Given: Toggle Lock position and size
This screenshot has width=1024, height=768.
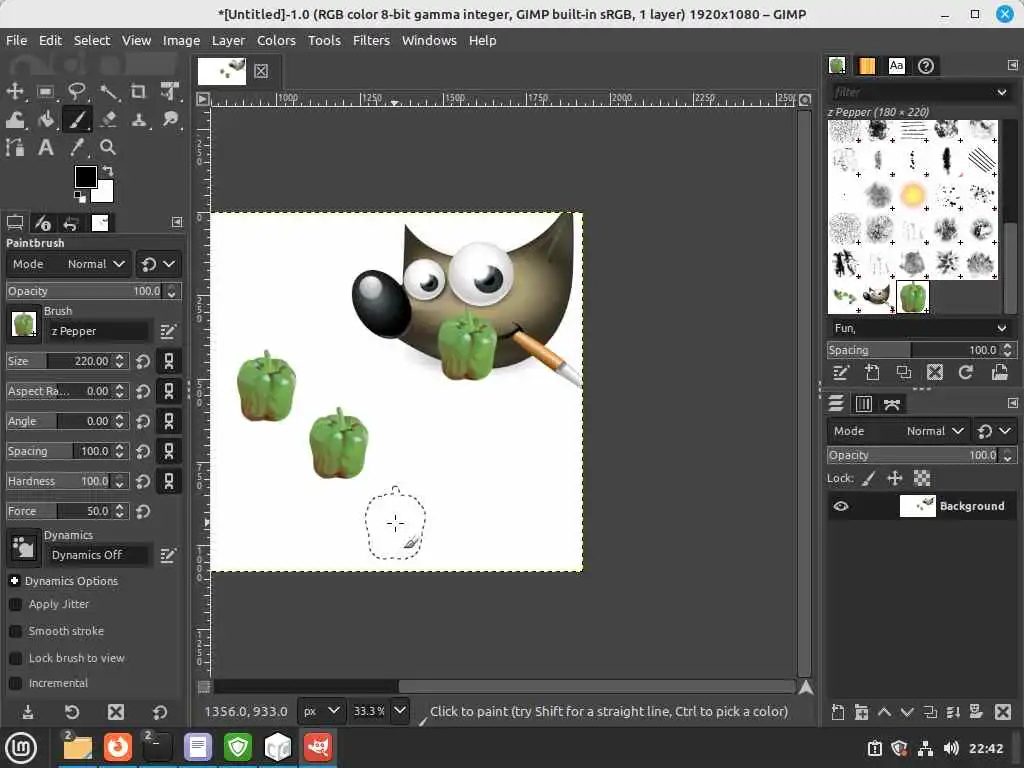Looking at the screenshot, I should coord(895,479).
